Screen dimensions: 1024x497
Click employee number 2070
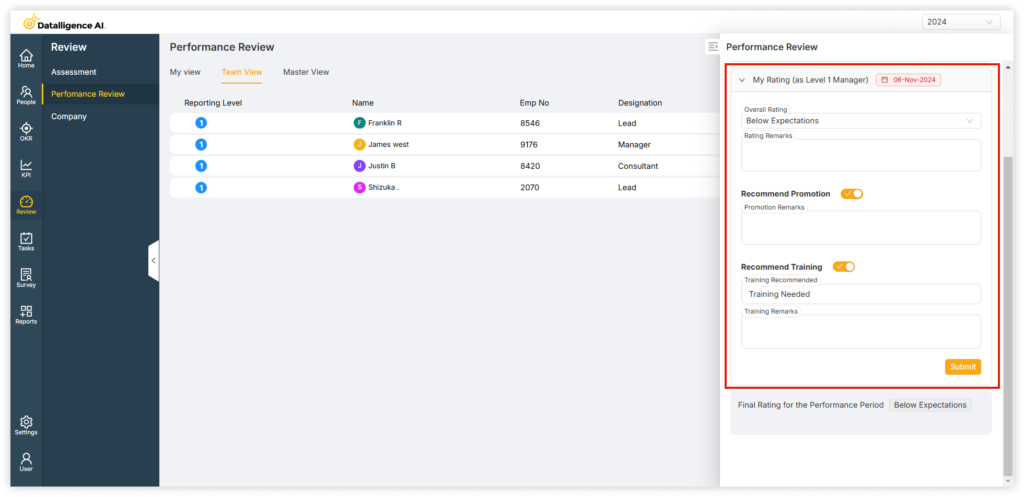point(530,187)
